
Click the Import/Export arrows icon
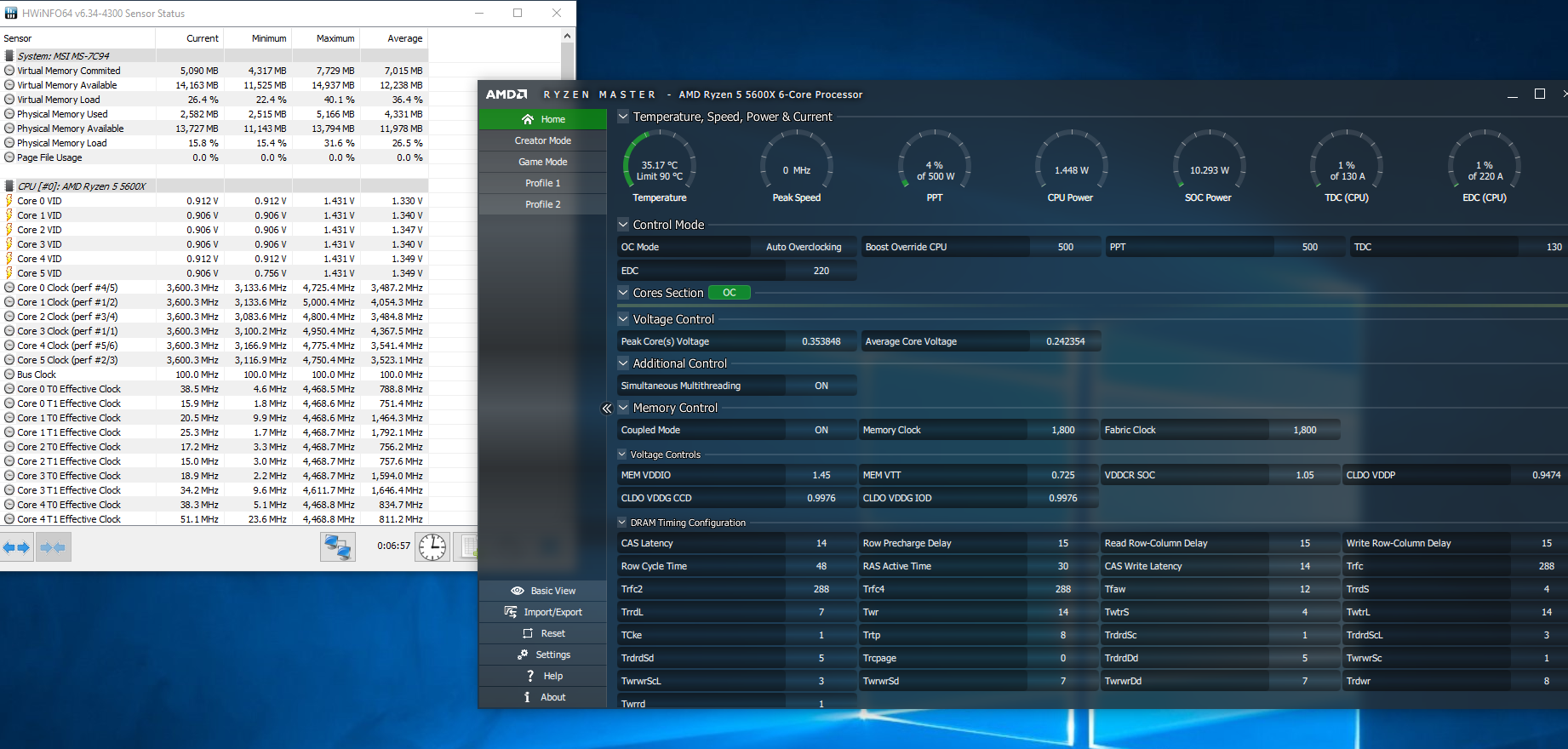coord(511,612)
